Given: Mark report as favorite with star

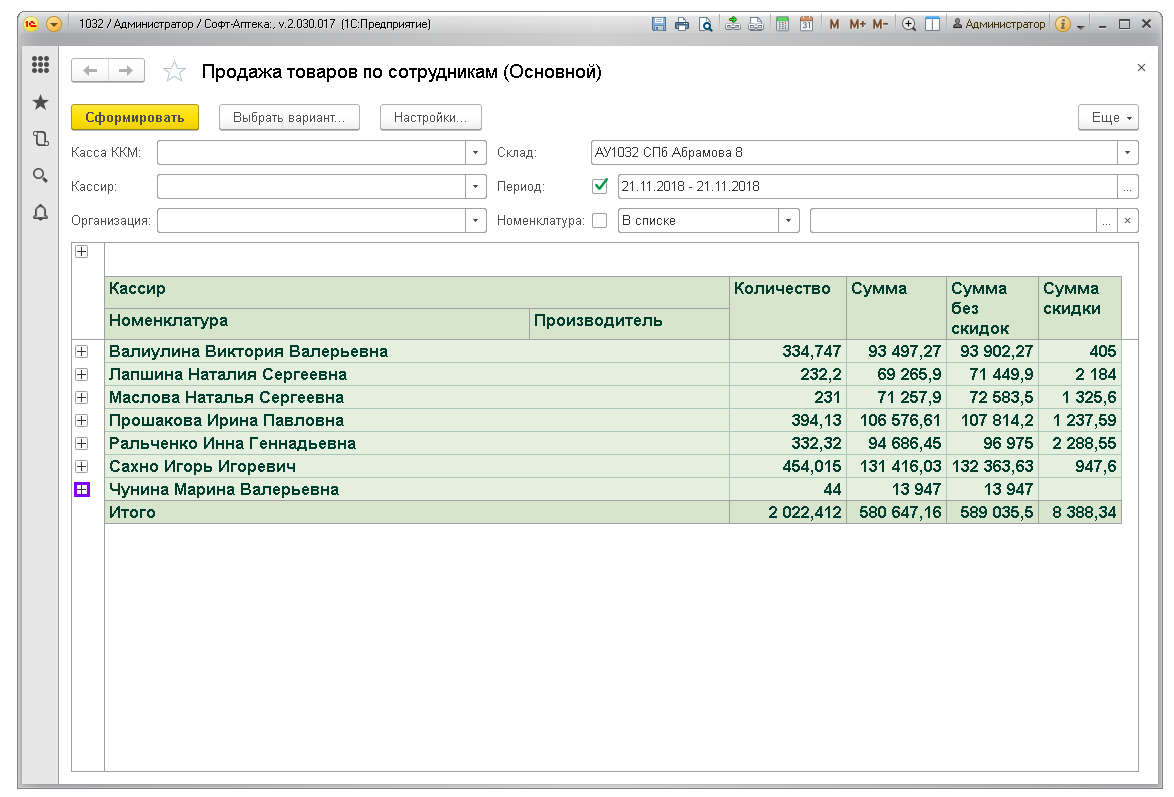Looking at the screenshot, I should click(174, 71).
